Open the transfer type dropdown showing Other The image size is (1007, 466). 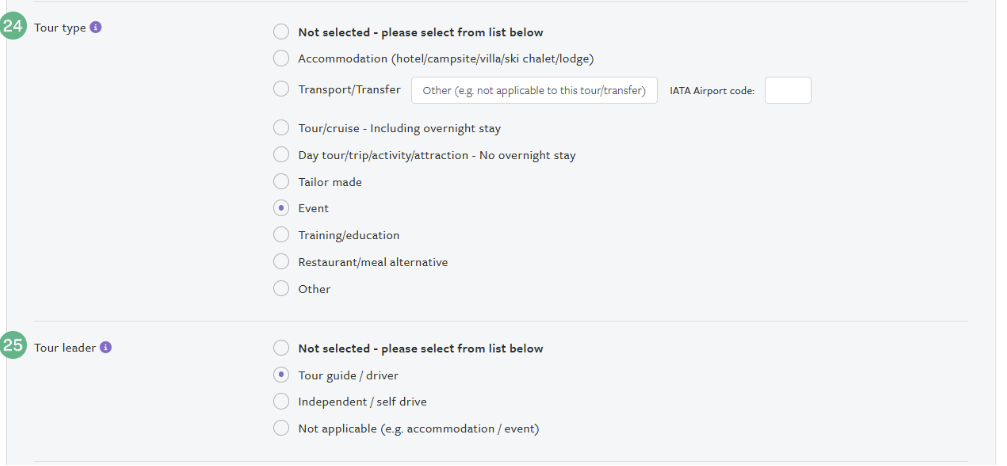click(534, 91)
